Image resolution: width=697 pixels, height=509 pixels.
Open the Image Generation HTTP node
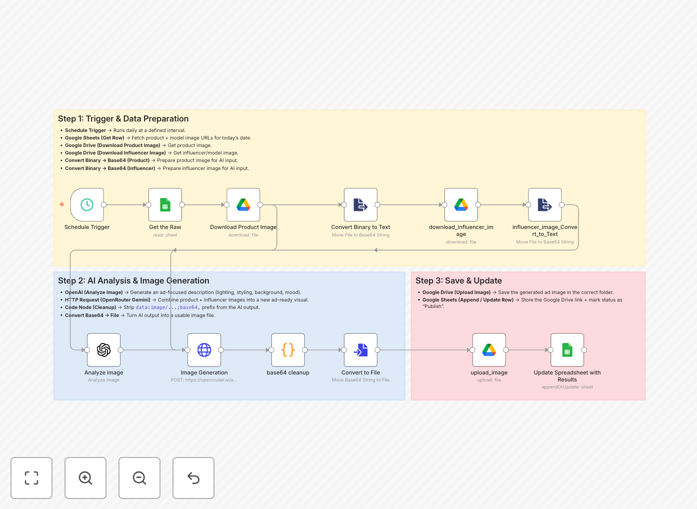click(x=204, y=350)
